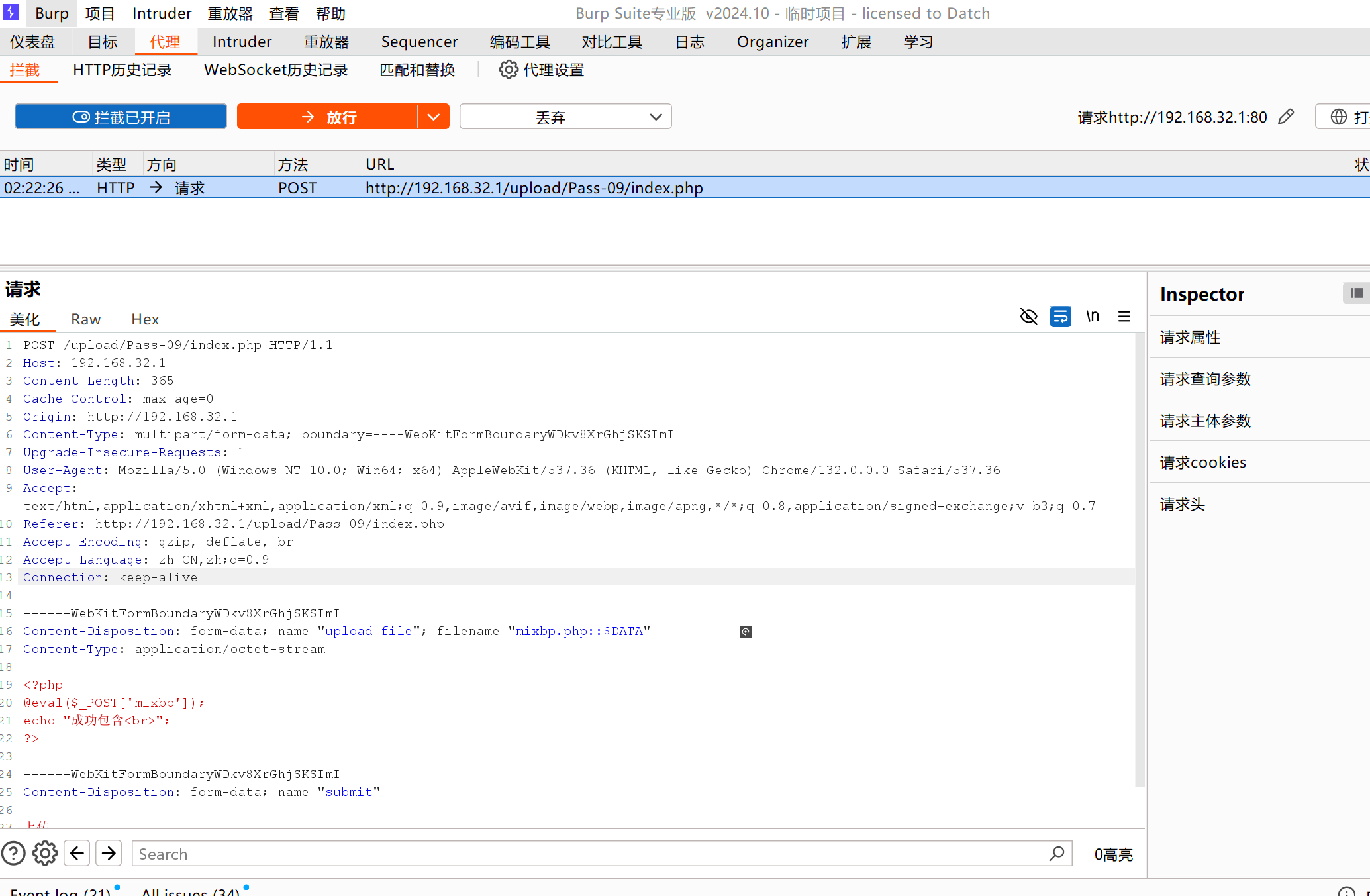Toggle the word wrap icon in the request editor
This screenshot has width=1370, height=896.
click(1060, 317)
